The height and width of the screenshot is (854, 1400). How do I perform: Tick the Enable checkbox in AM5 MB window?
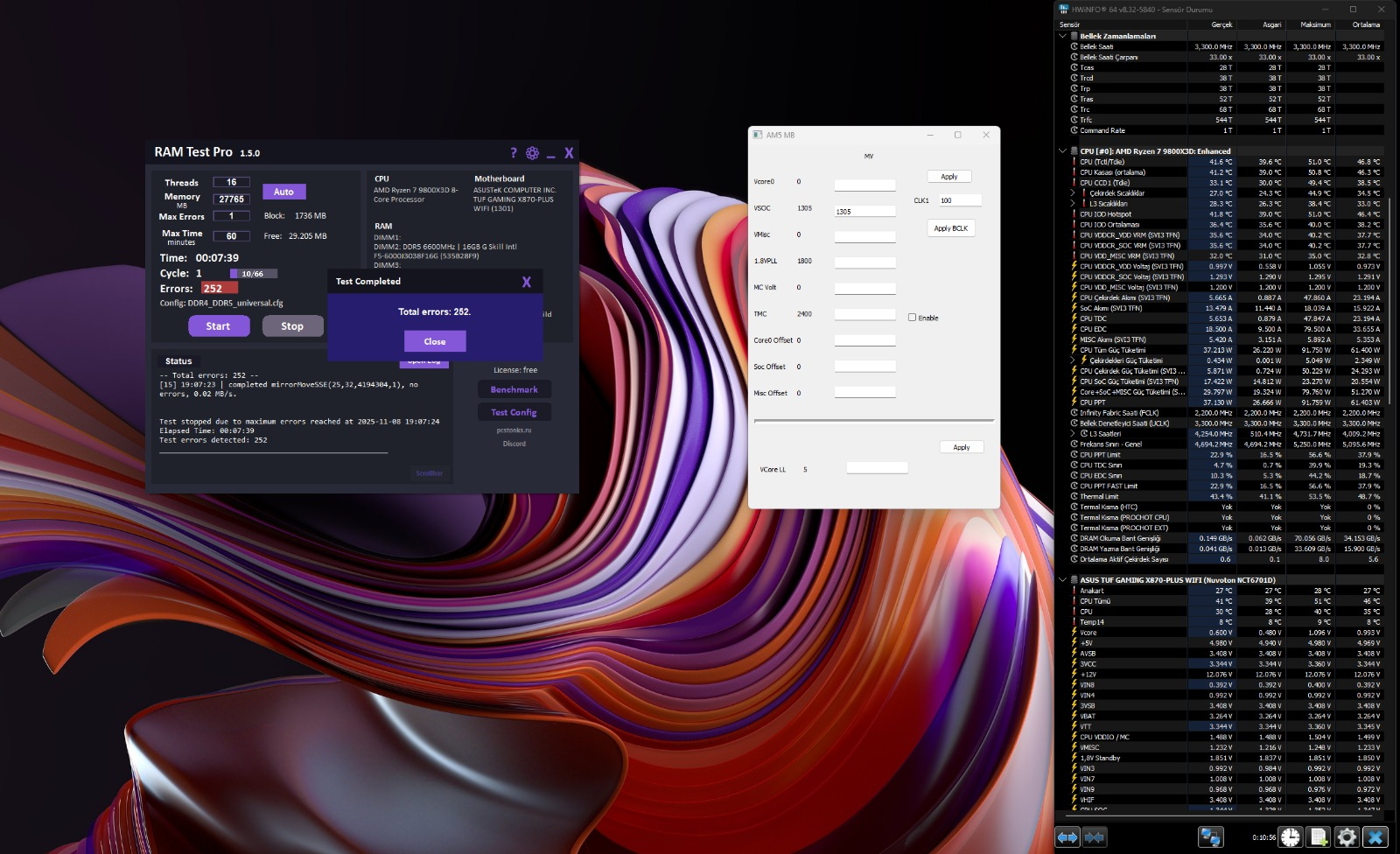click(x=912, y=318)
